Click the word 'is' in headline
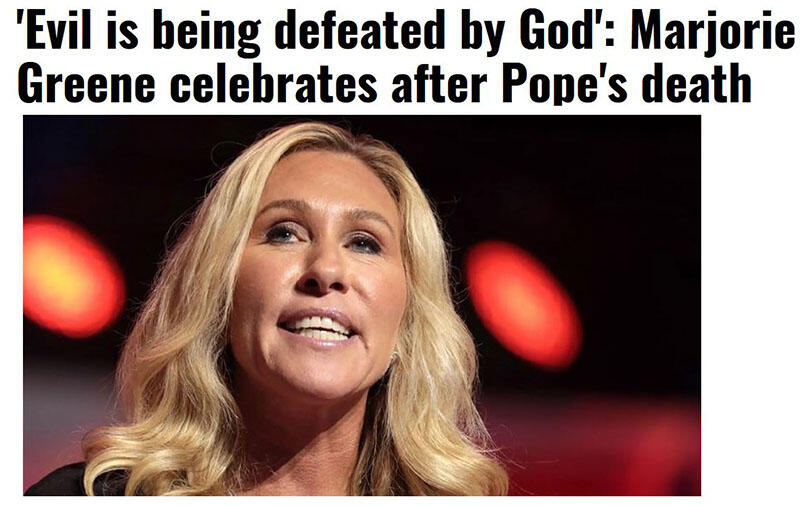 coord(122,30)
